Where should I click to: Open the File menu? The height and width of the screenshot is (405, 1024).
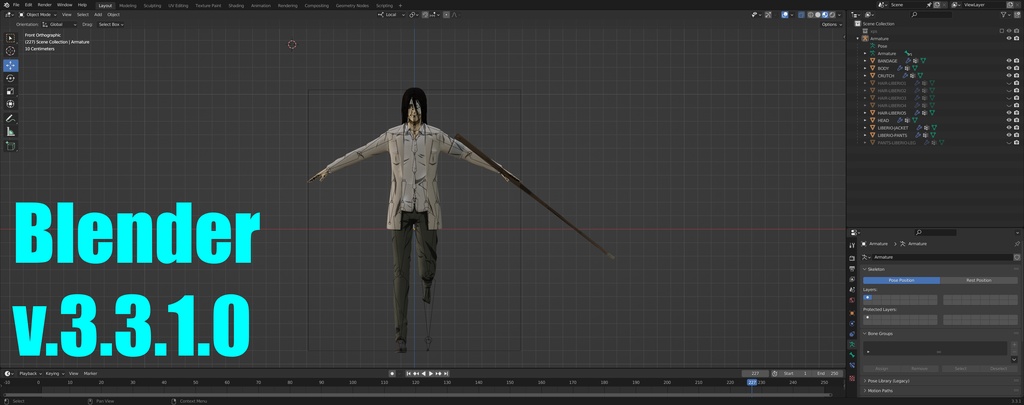tap(16, 5)
